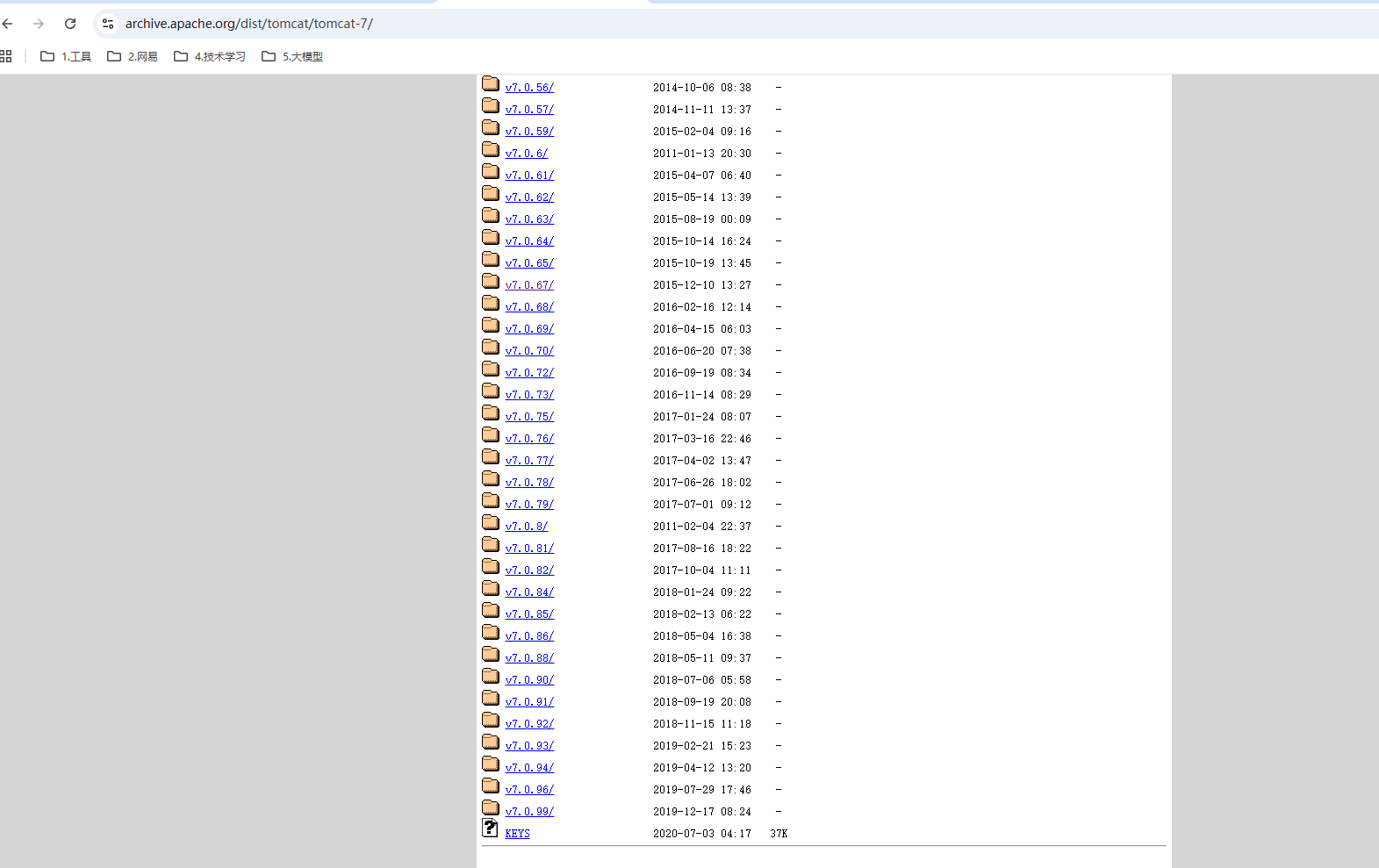Open the v7.0.63/ directory link

click(529, 219)
